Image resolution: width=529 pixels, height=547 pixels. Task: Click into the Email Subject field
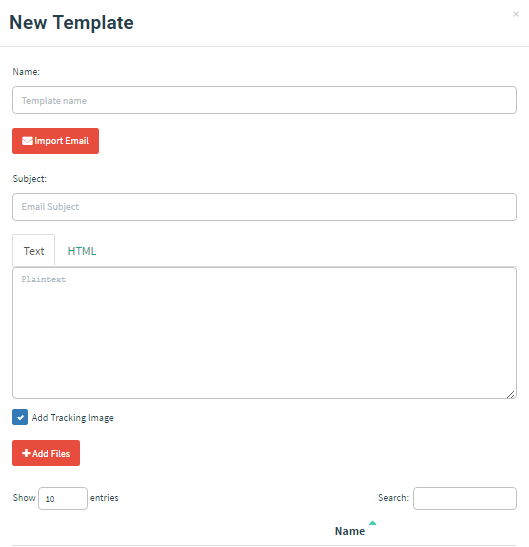[264, 207]
